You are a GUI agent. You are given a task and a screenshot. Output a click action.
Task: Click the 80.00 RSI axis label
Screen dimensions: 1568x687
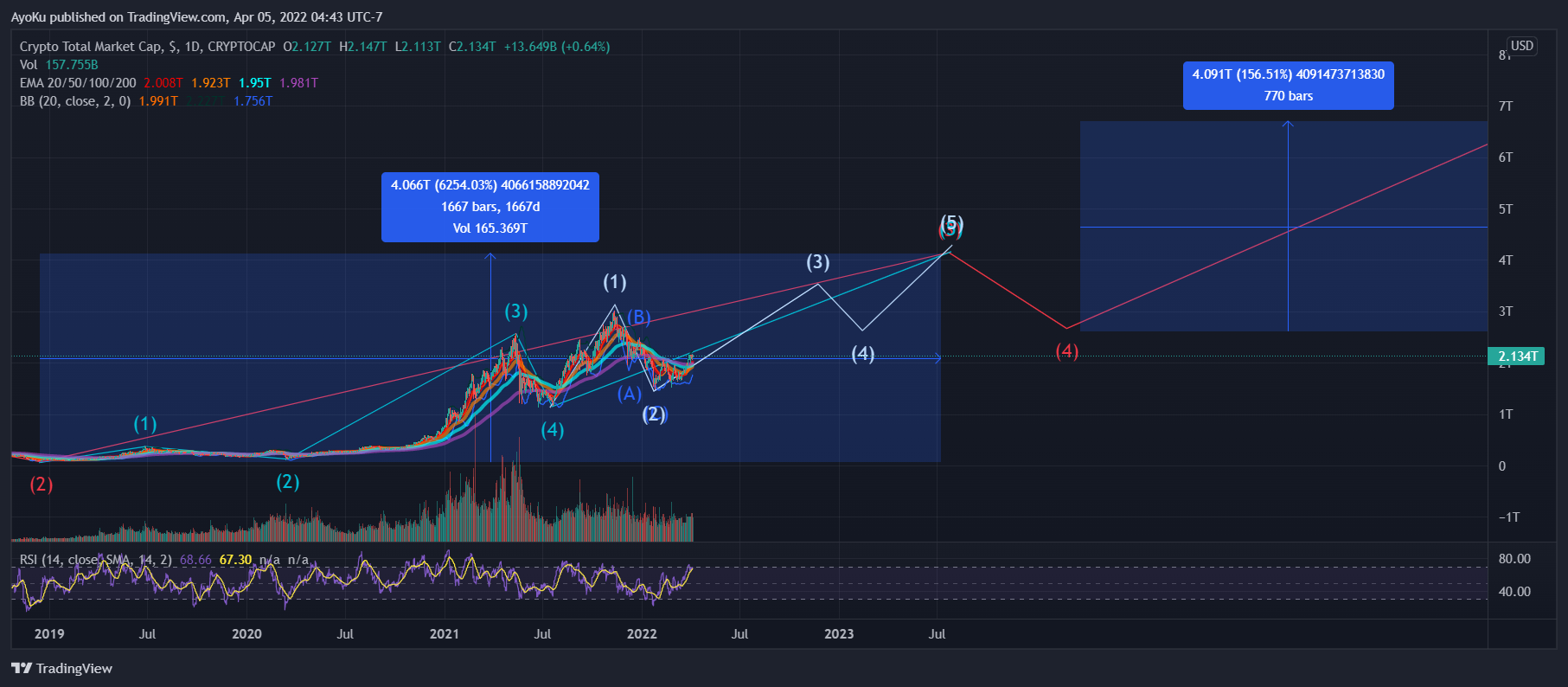coord(1514,559)
